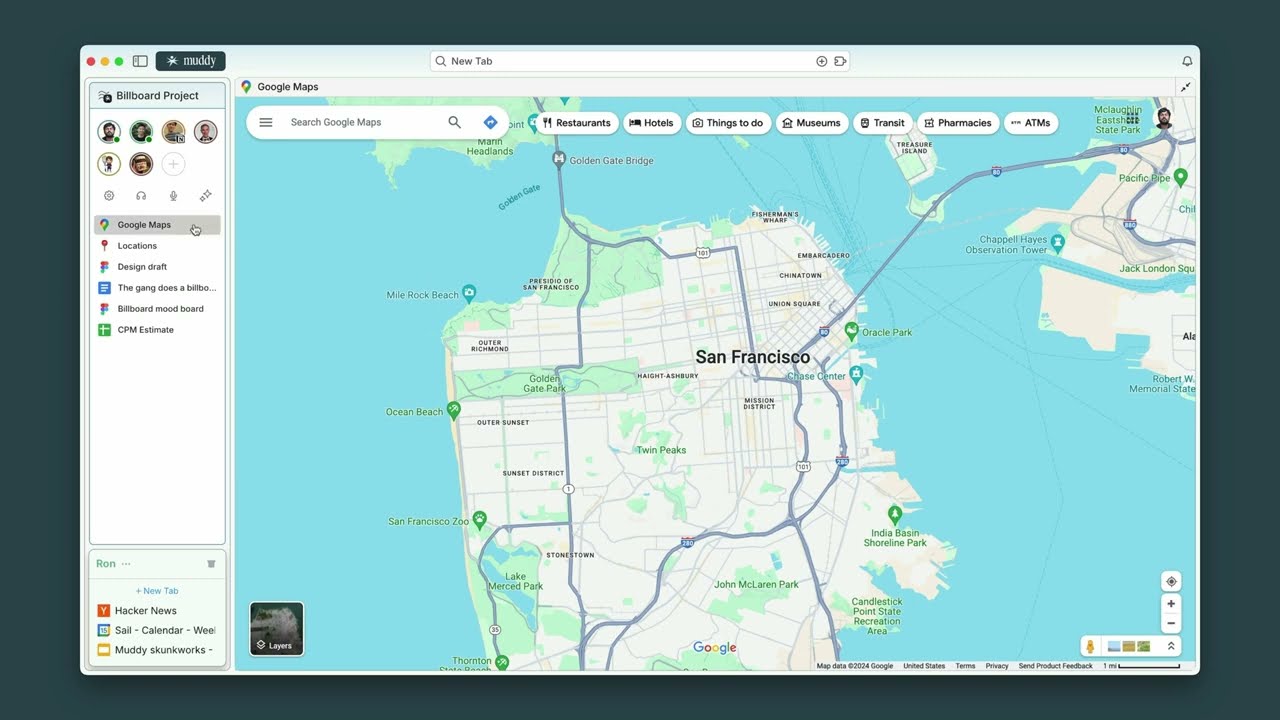Filter map by Hotels
This screenshot has width=1280, height=720.
point(651,123)
